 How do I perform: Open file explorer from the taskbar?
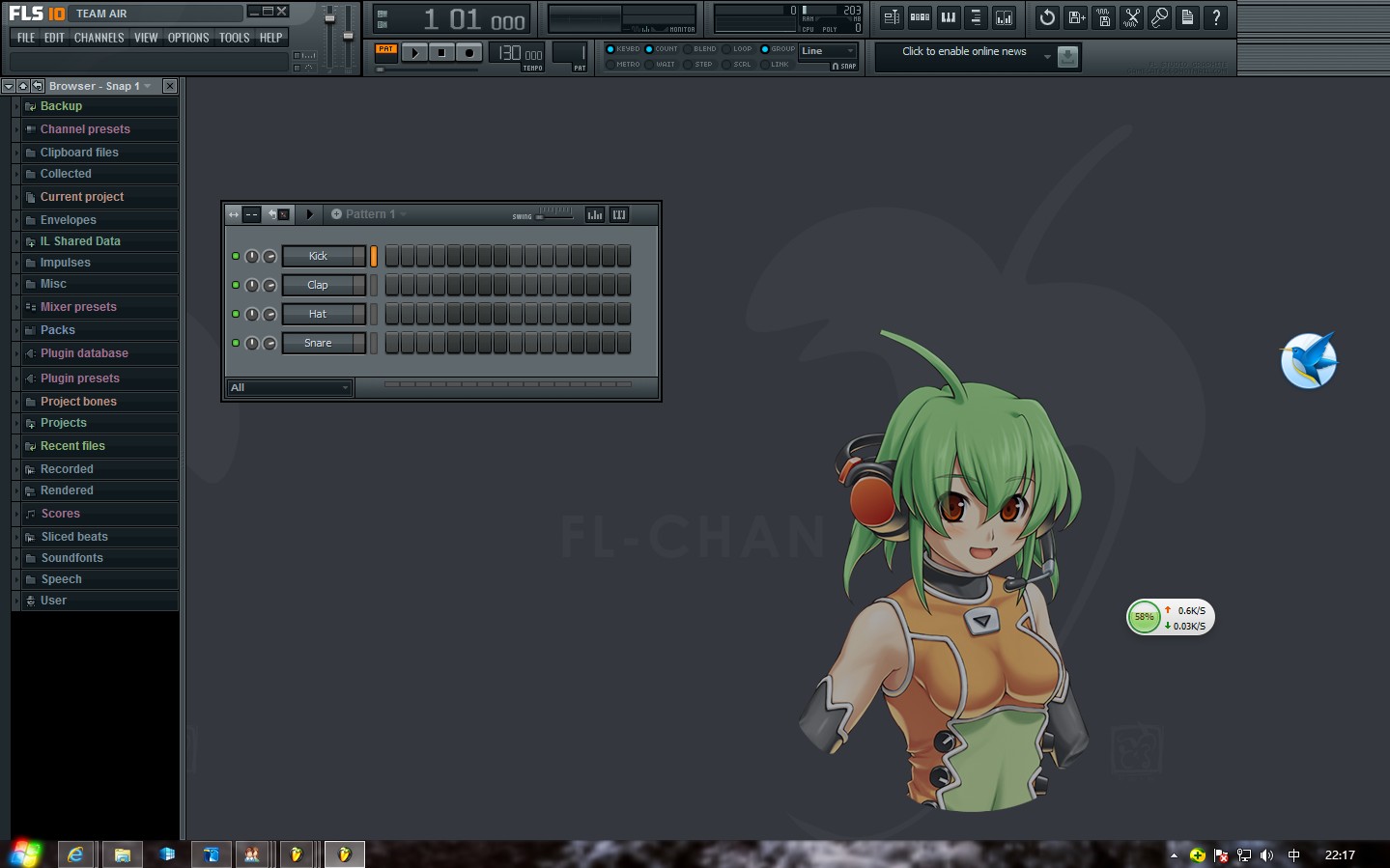[122, 854]
